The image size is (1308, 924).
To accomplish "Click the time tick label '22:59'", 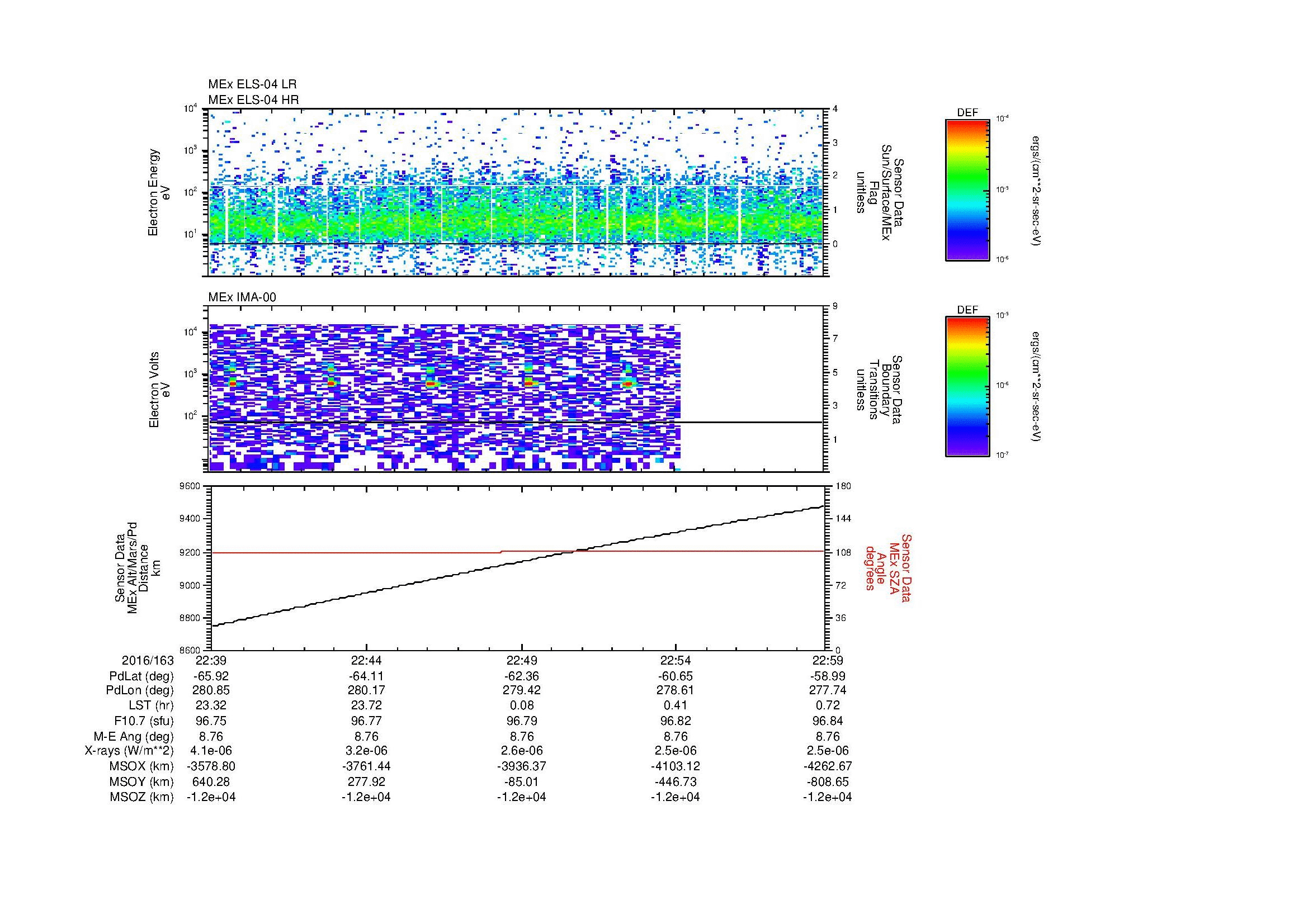I will (x=827, y=660).
